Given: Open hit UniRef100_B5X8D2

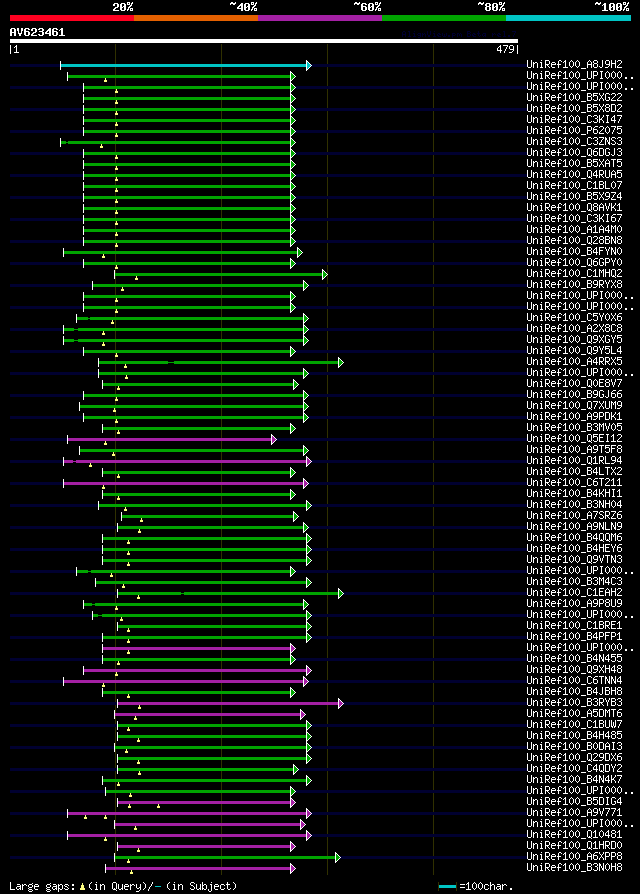Looking at the screenshot, I should 574,108.
